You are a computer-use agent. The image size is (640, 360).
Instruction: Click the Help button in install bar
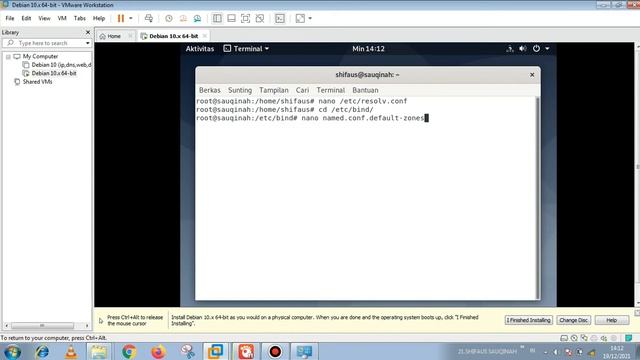click(x=611, y=320)
